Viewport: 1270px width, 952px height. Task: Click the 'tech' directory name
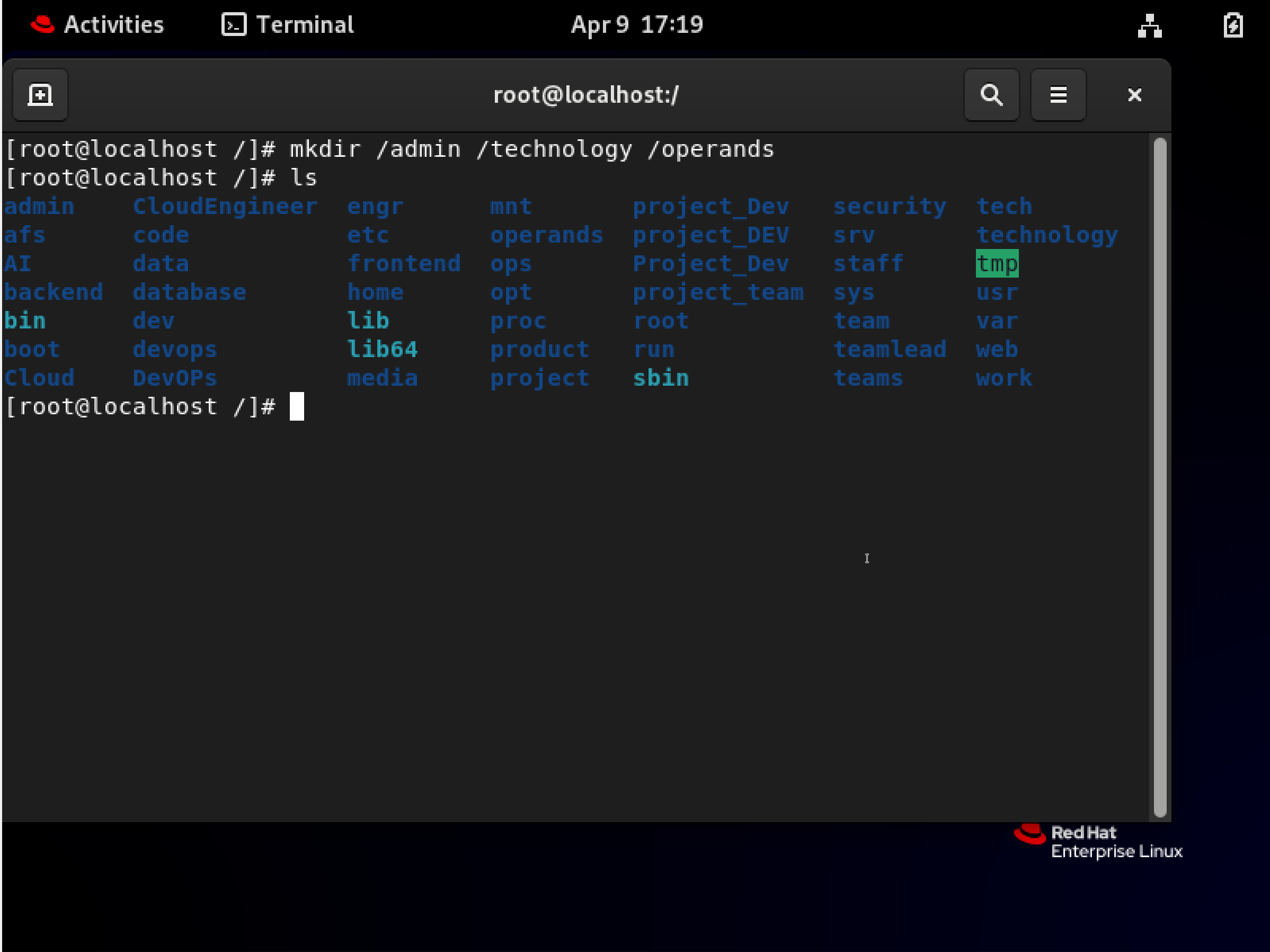1004,207
